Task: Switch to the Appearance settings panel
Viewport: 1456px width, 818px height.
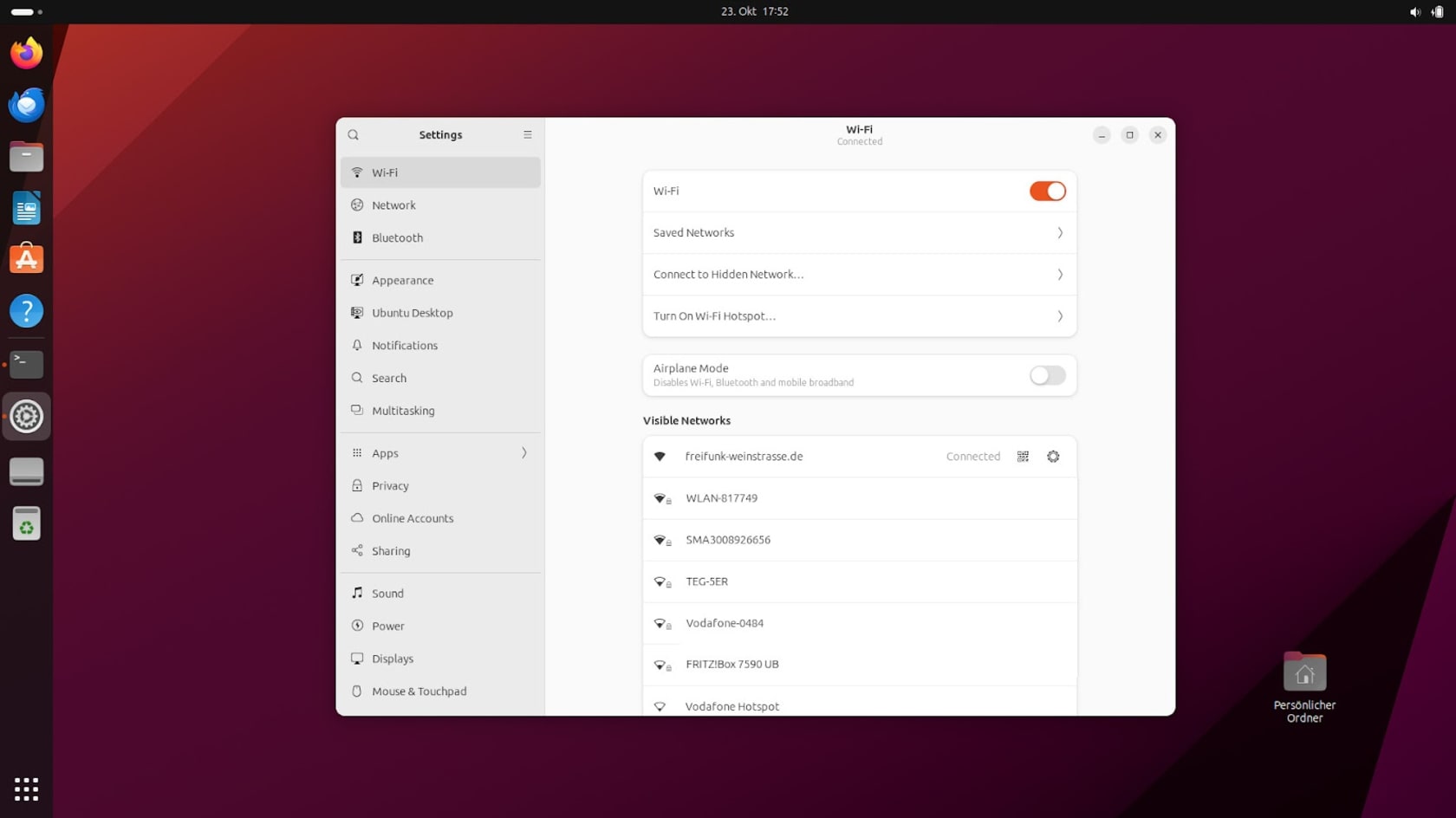Action: 440,281
